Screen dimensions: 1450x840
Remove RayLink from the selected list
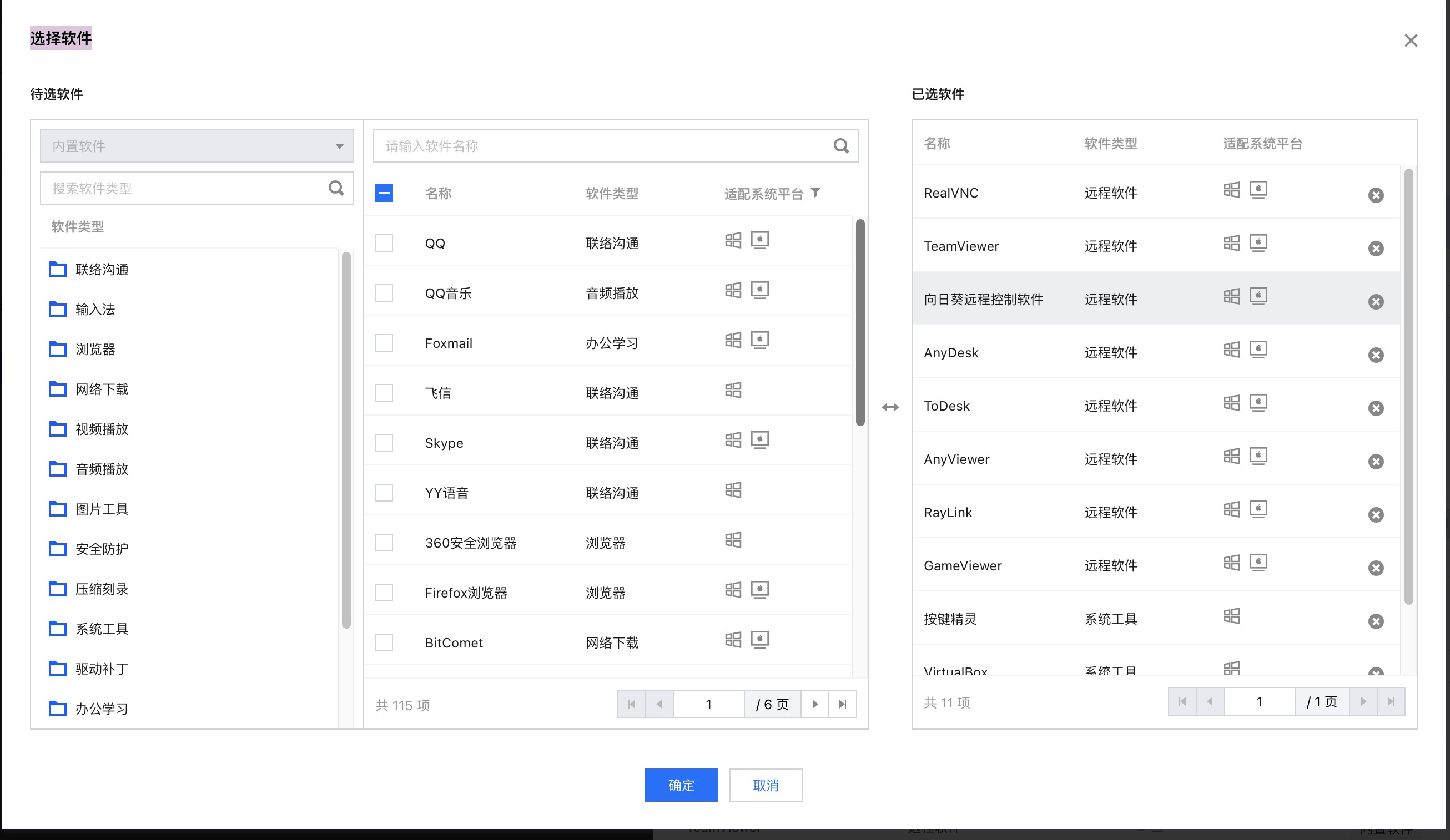point(1376,514)
